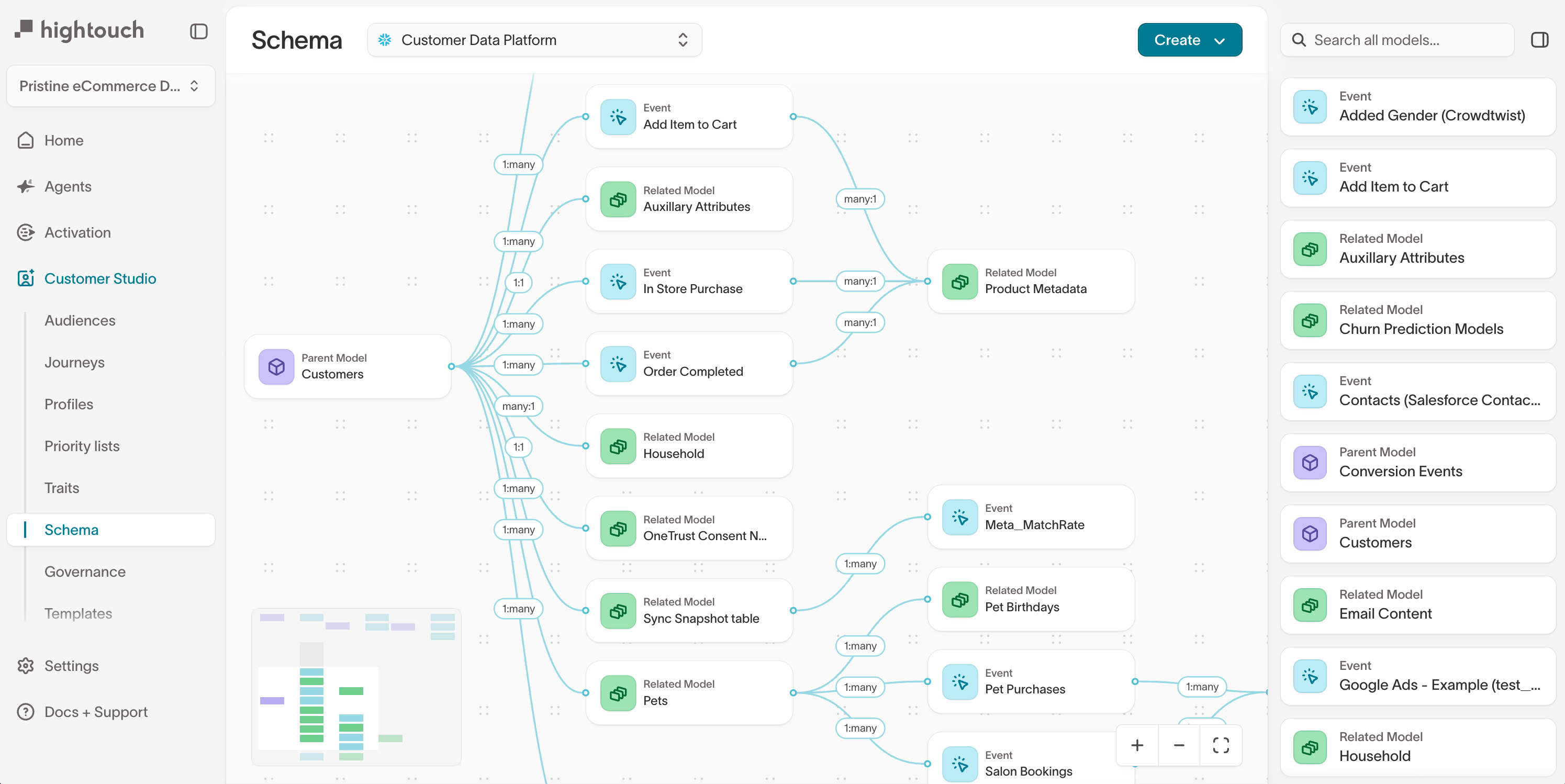
Task: Select the Pets related model node
Action: tap(689, 692)
